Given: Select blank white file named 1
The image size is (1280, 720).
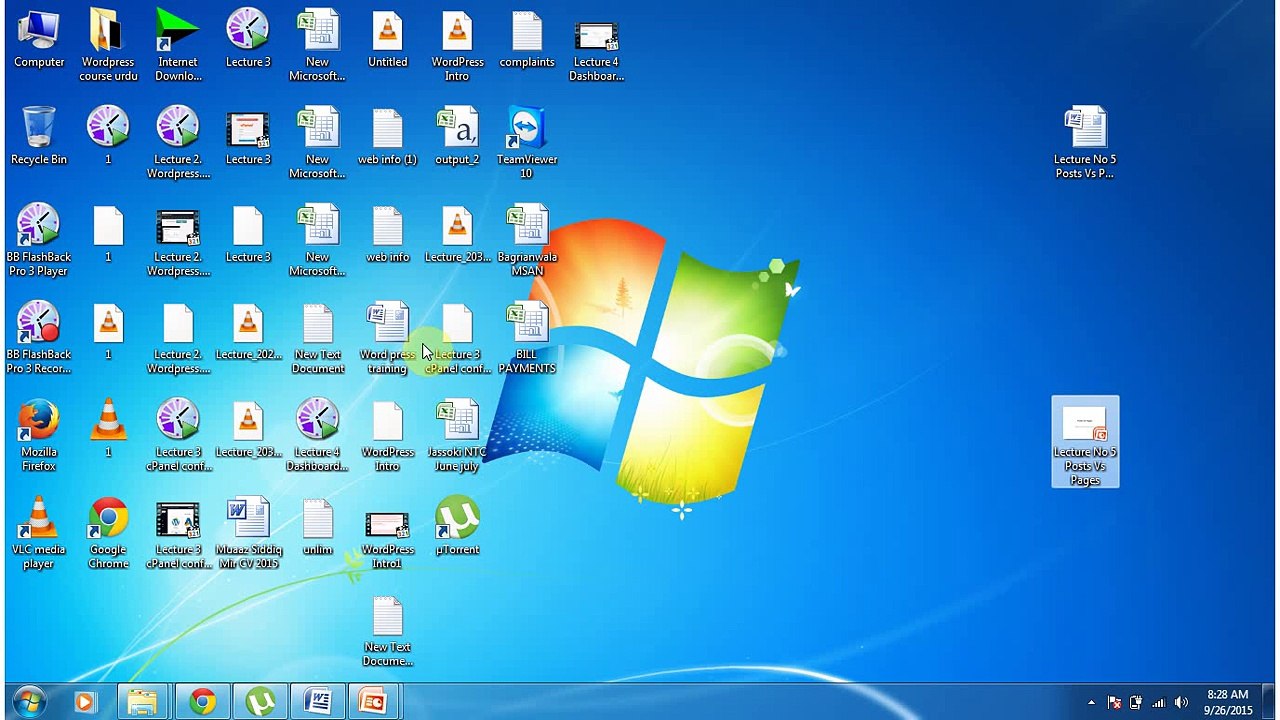Looking at the screenshot, I should coord(108,235).
